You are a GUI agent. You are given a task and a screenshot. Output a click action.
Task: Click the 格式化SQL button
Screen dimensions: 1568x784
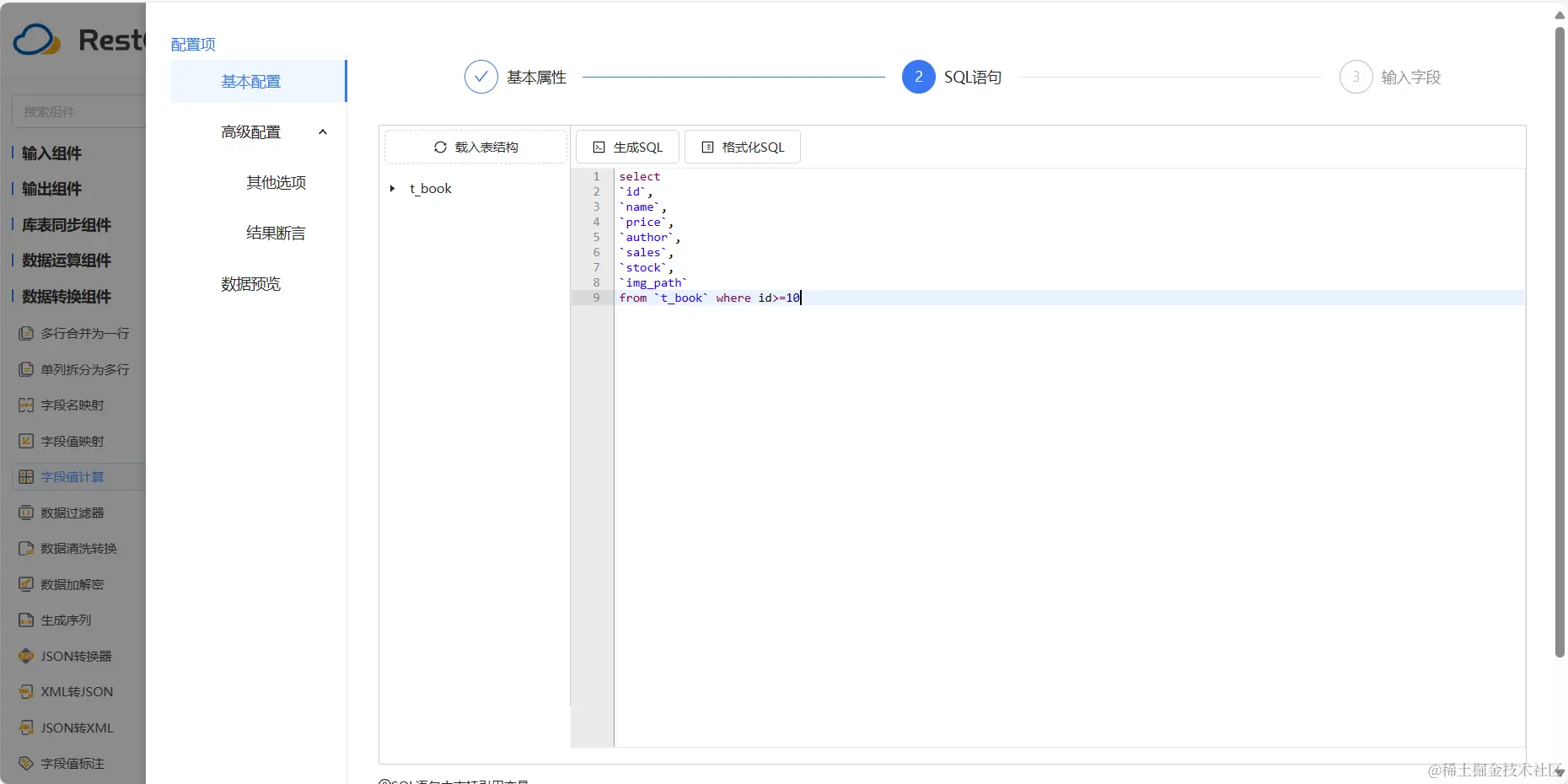tap(743, 147)
